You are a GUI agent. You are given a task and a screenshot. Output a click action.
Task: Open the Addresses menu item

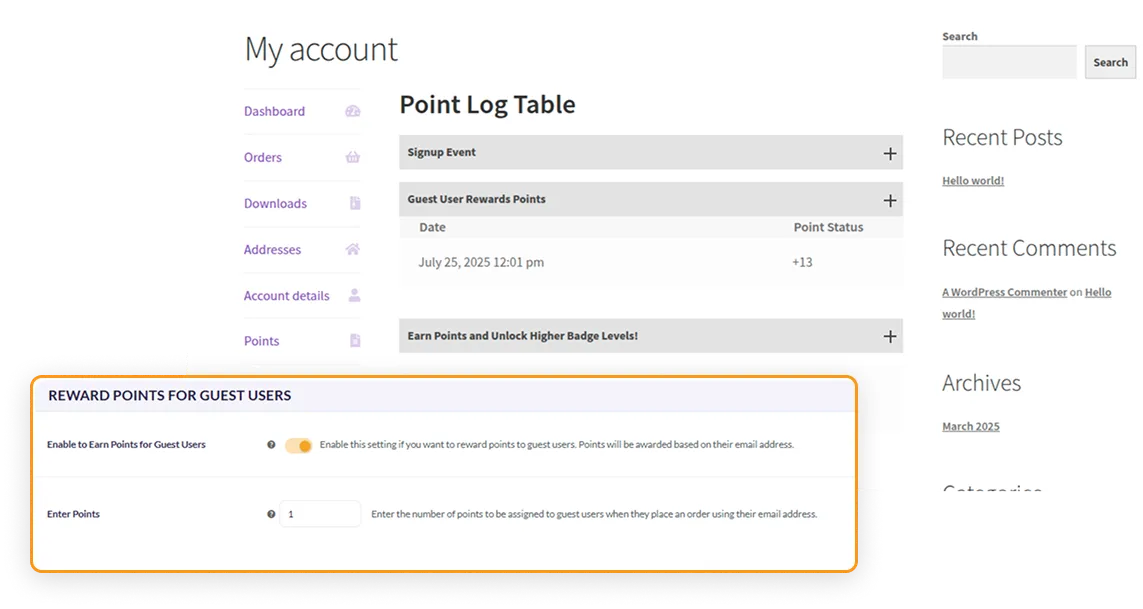pos(272,249)
